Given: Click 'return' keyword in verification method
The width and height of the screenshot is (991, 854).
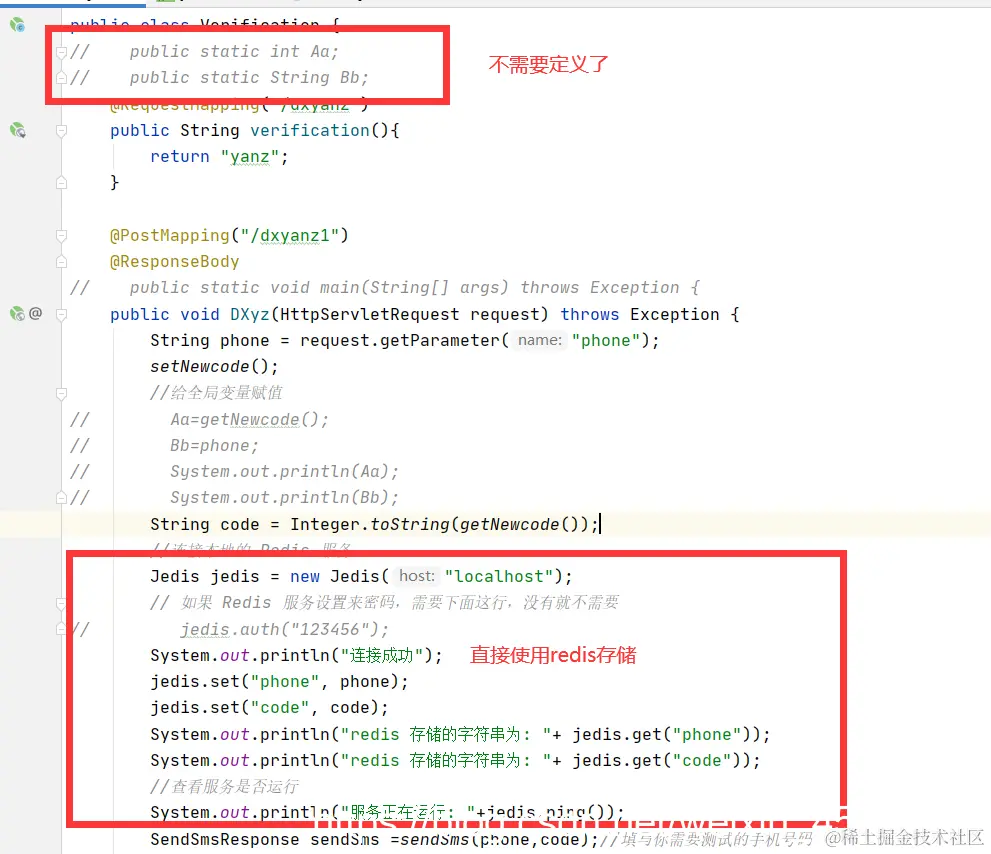Looking at the screenshot, I should pos(179,156).
